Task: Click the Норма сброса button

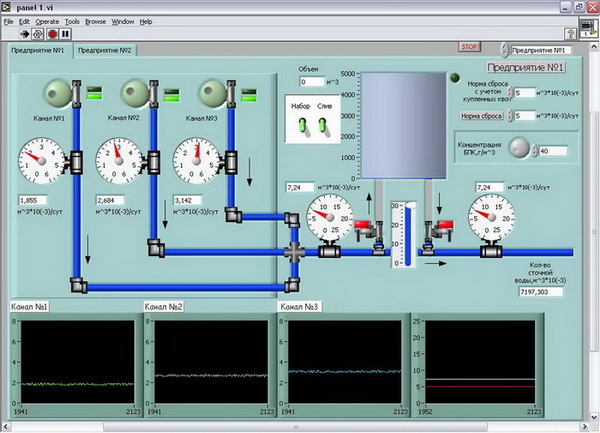Action: click(x=481, y=116)
